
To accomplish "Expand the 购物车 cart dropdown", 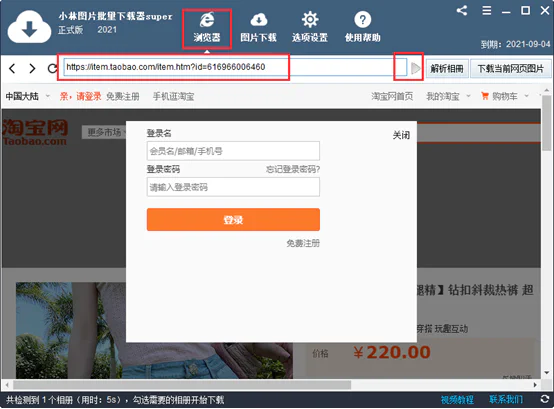I will [526, 96].
